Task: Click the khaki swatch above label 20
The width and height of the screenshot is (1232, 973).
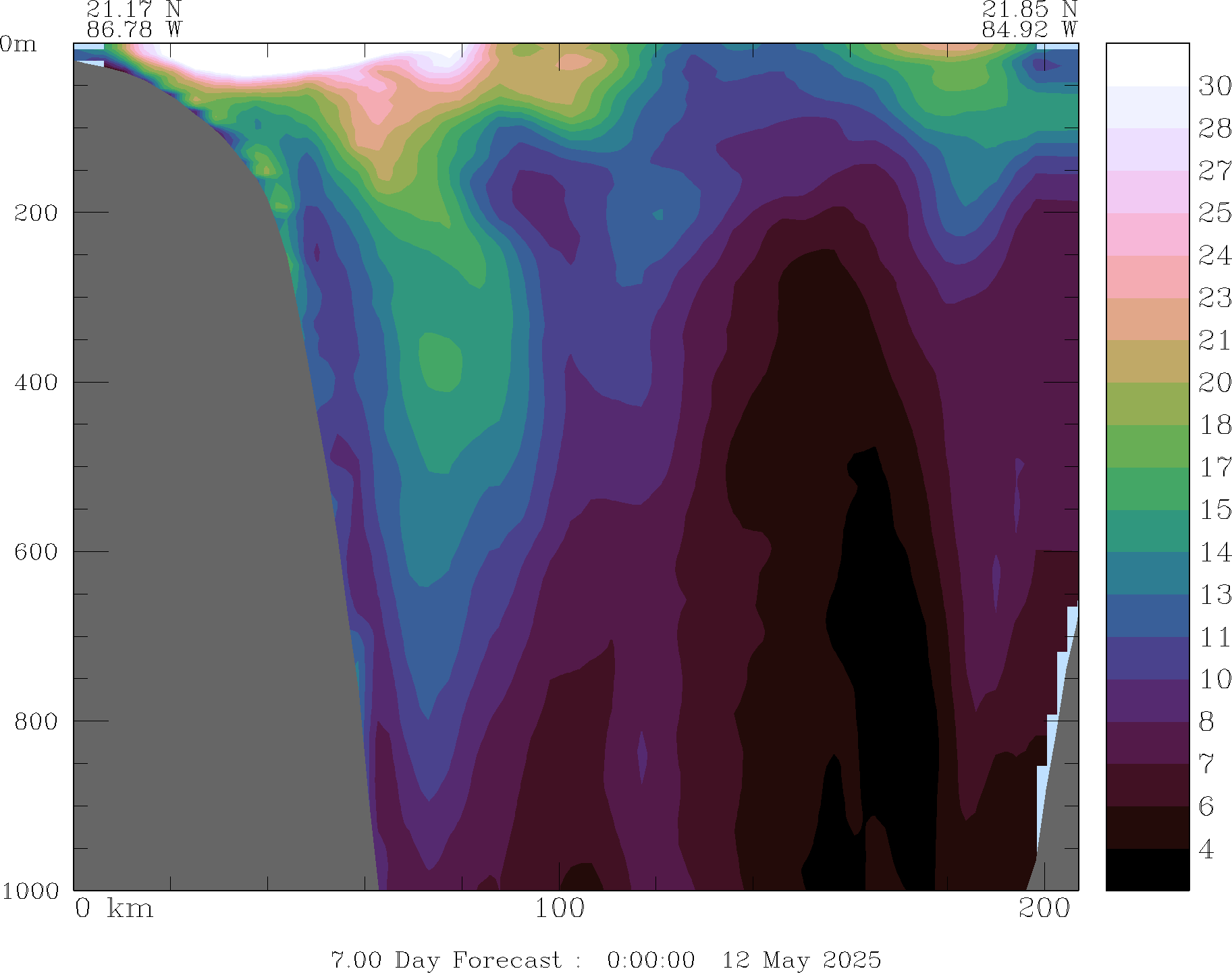Action: 1148,361
